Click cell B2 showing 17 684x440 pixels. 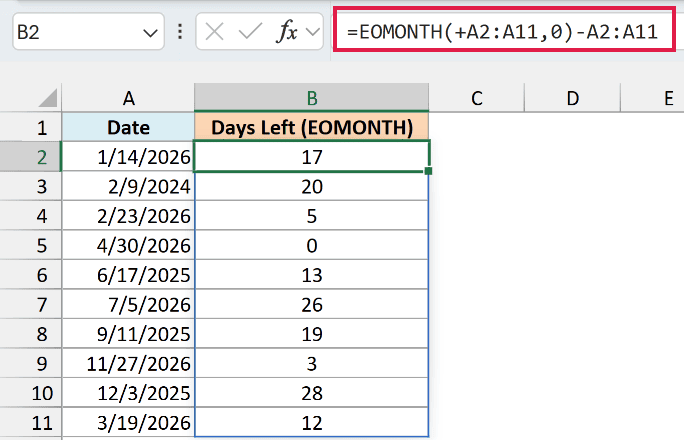[311, 157]
